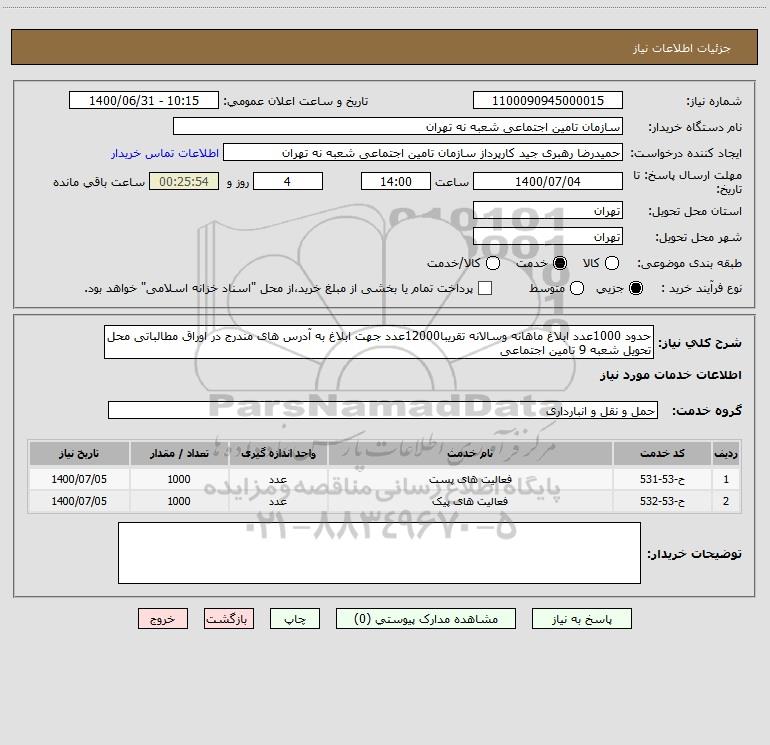The height and width of the screenshot is (745, 770).
Task: Select the متوسط purchase type radio
Action: pyautogui.click(x=577, y=288)
